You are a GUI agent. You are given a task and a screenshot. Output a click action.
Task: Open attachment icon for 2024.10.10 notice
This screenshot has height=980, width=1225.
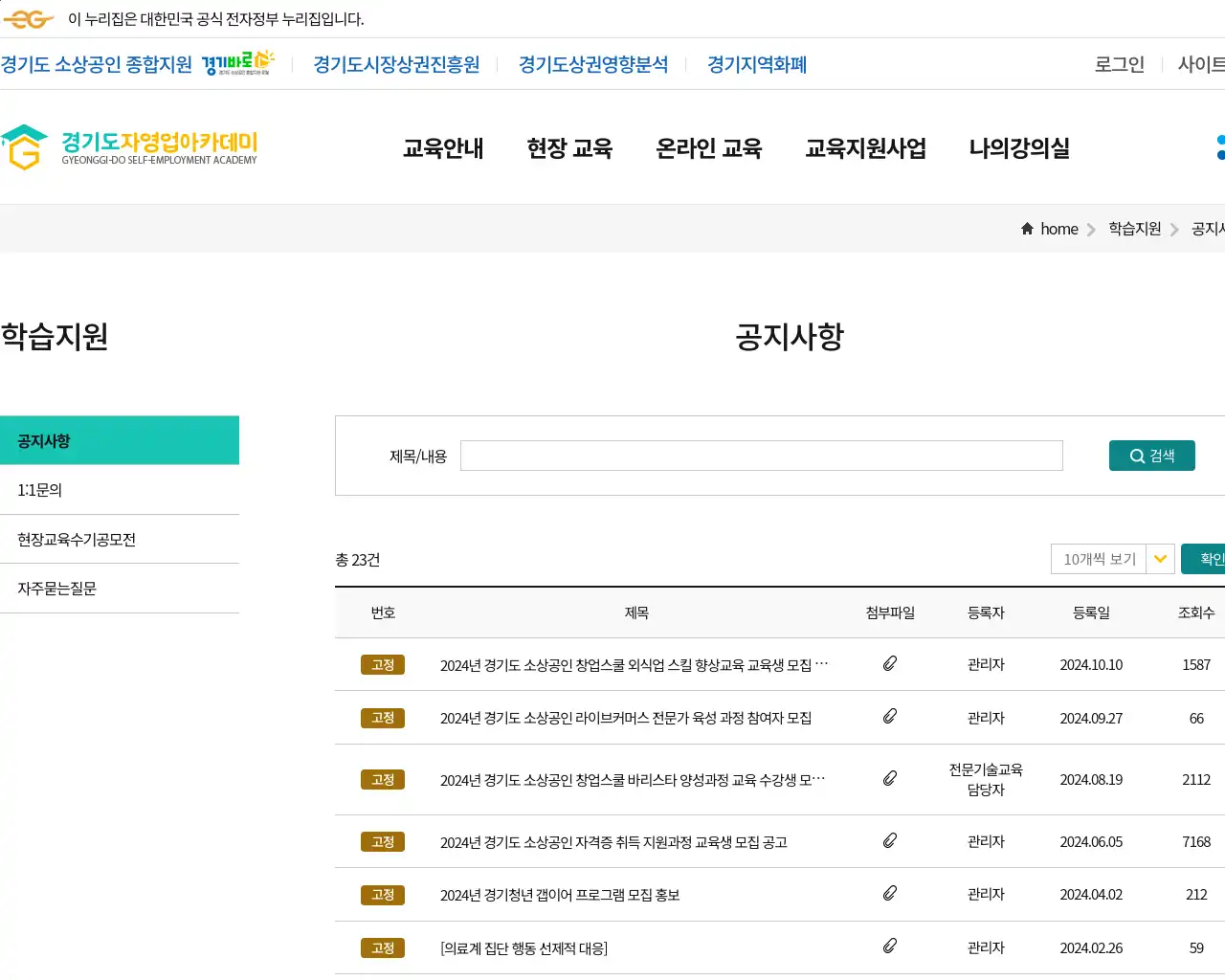click(890, 663)
